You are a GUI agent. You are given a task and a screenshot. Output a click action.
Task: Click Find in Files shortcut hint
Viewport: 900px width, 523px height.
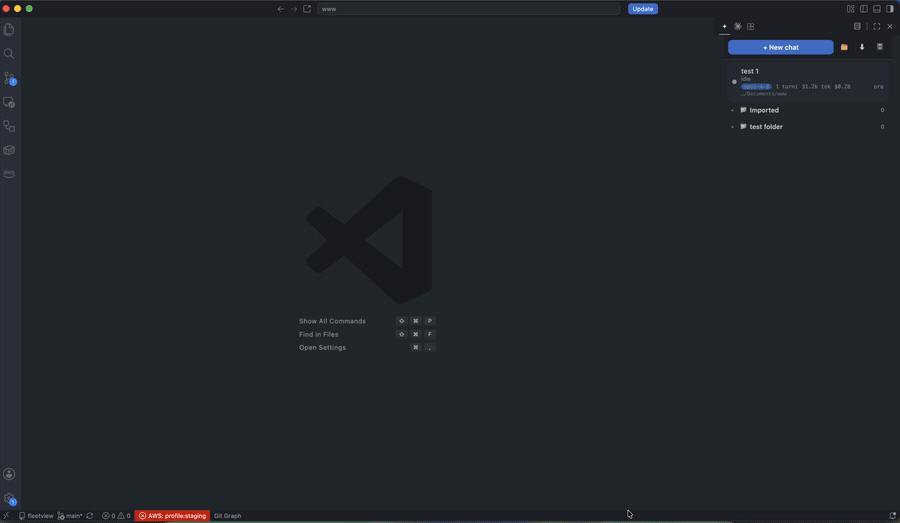[x=319, y=334]
